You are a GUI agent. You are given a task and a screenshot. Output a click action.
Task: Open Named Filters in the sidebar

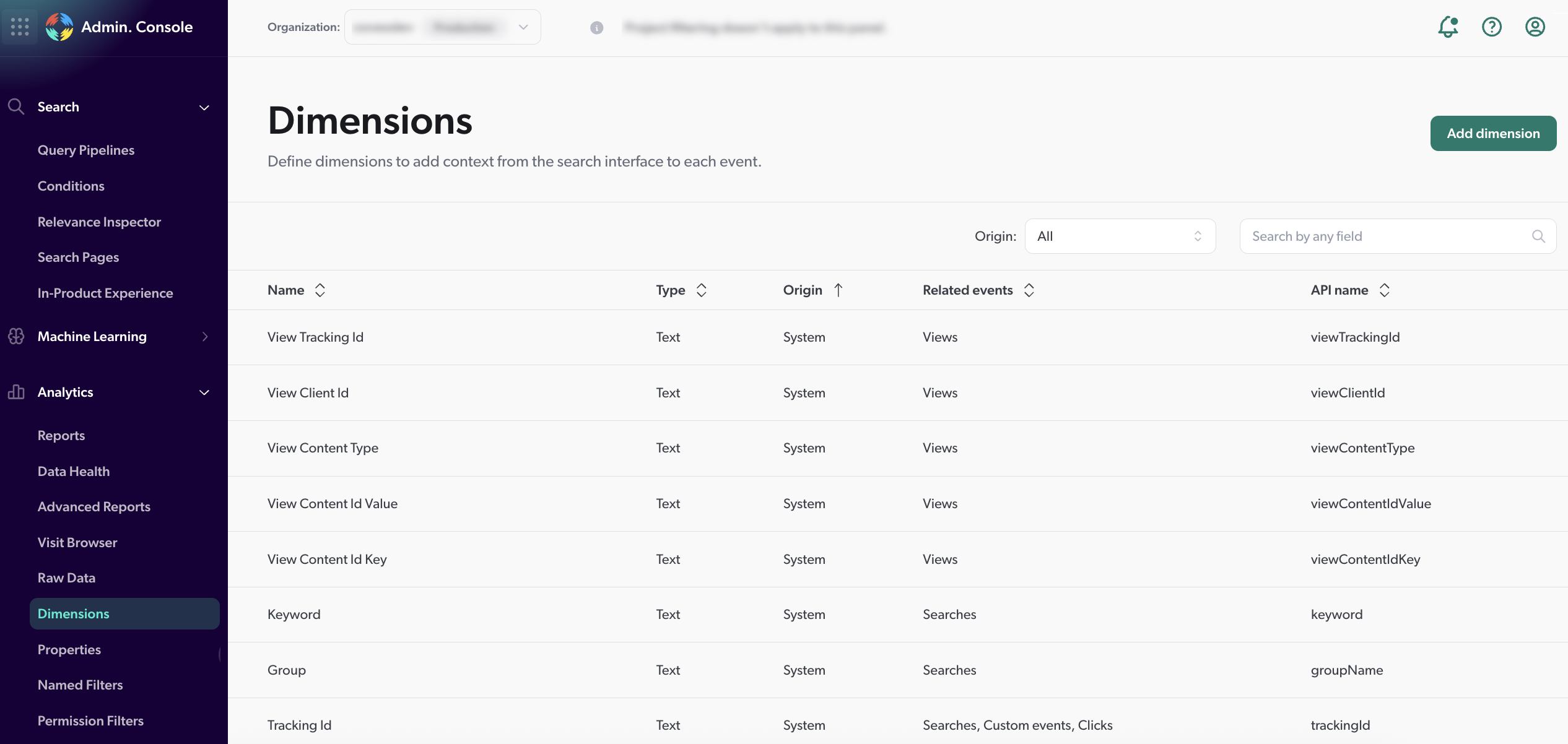pos(80,685)
